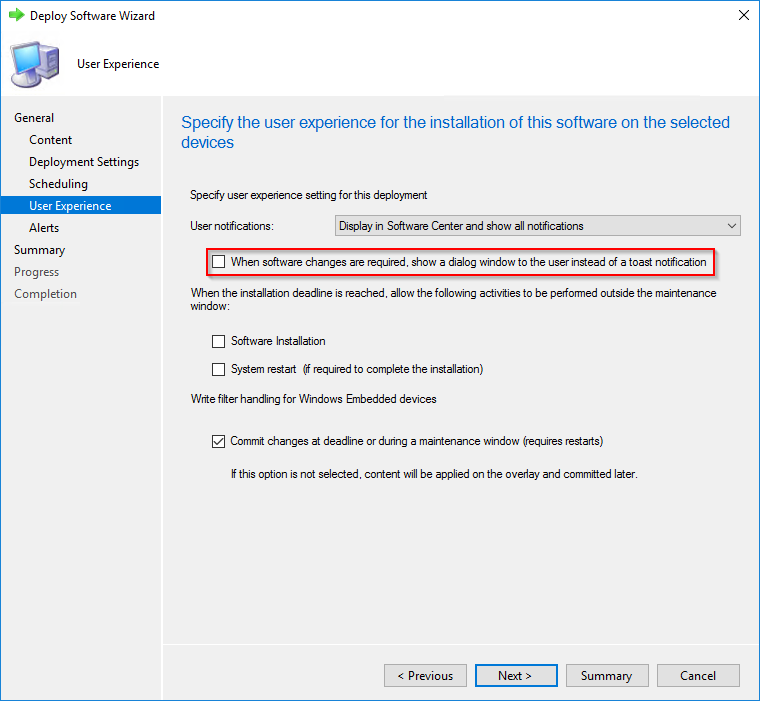
Task: Tick the System restart checkbox
Action: click(219, 369)
